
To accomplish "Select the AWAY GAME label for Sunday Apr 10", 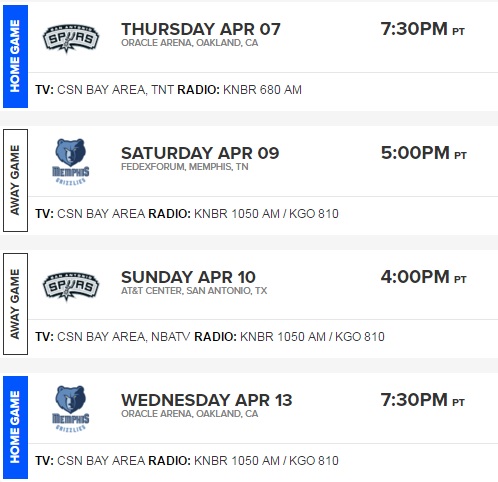I will point(15,304).
